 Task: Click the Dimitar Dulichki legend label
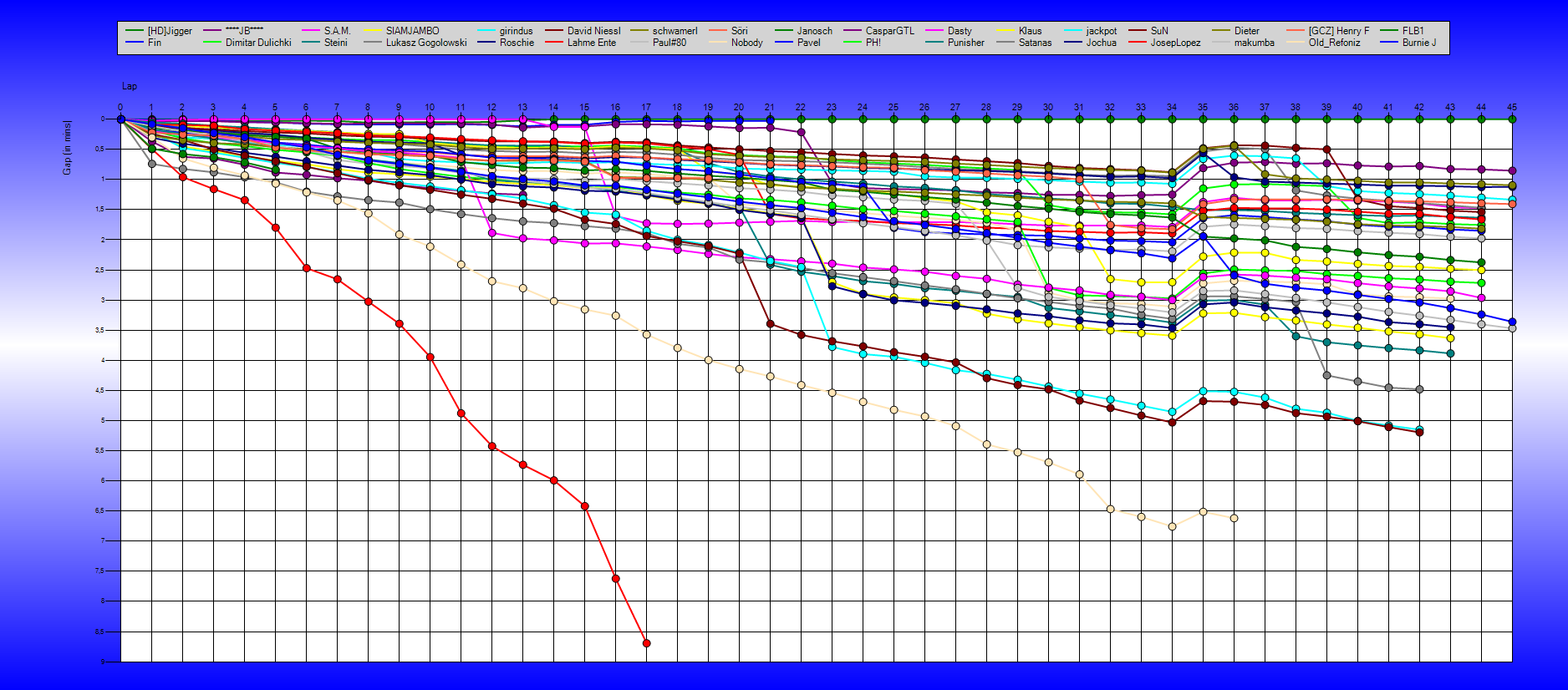pos(258,43)
